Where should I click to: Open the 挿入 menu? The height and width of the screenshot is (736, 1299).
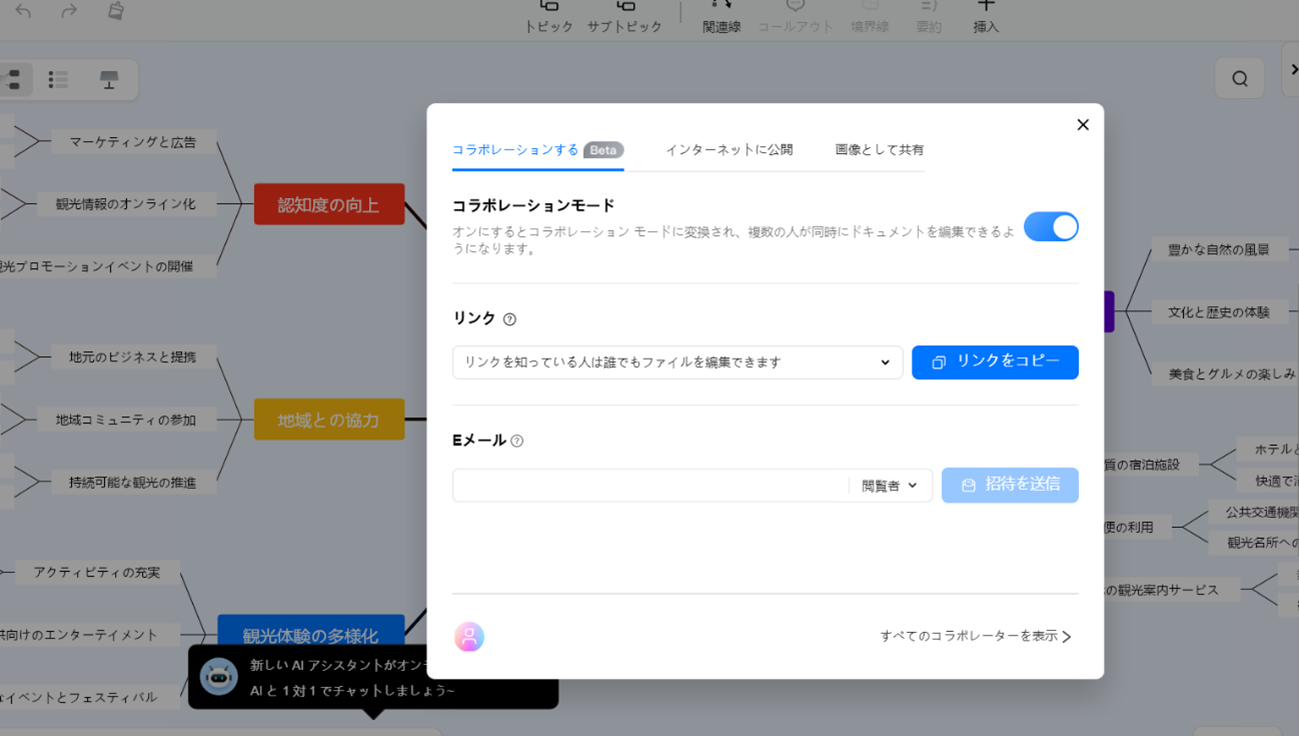point(986,17)
